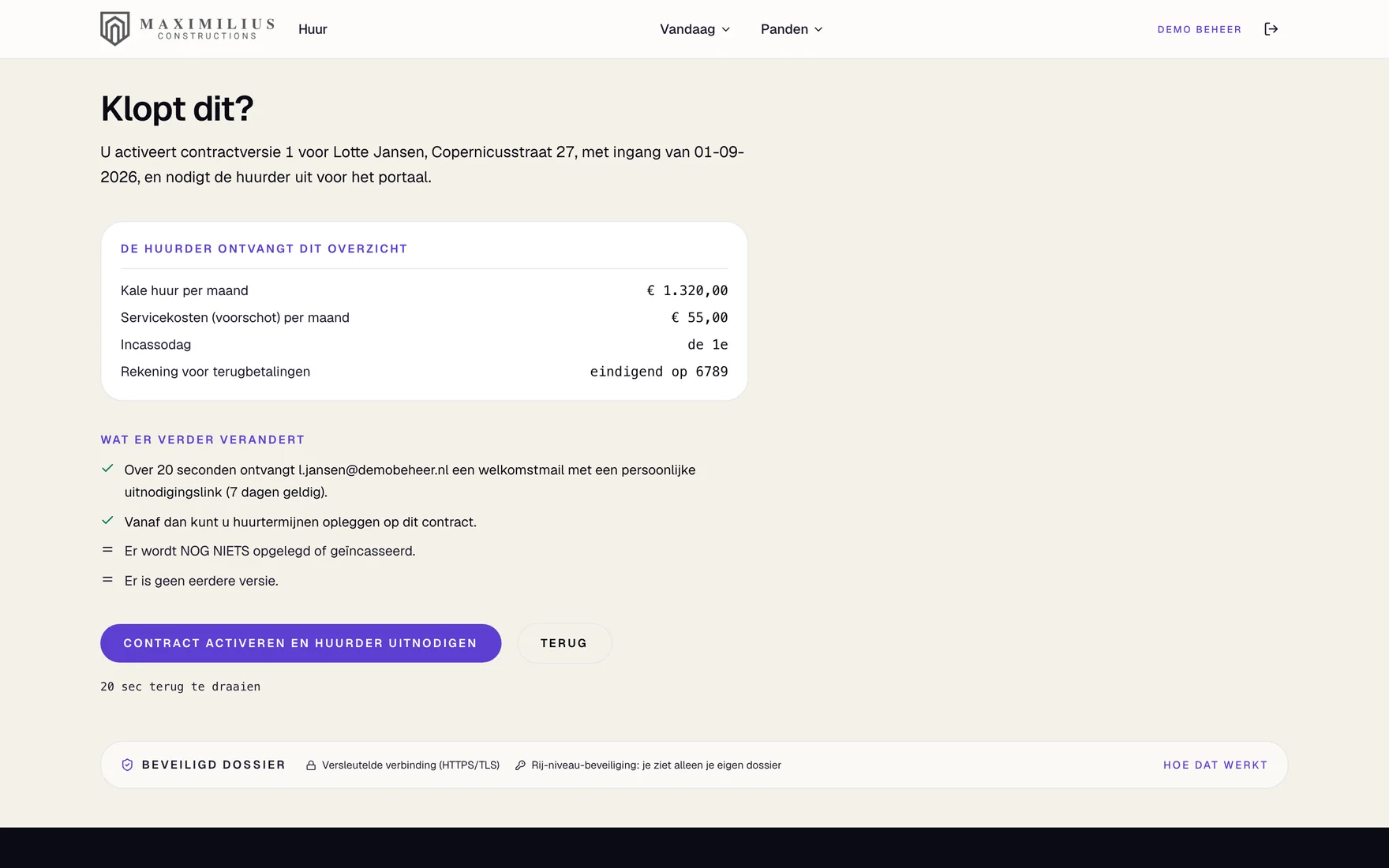This screenshot has width=1389, height=868.
Task: Expand the Vandaag dropdown menu
Action: 695,29
